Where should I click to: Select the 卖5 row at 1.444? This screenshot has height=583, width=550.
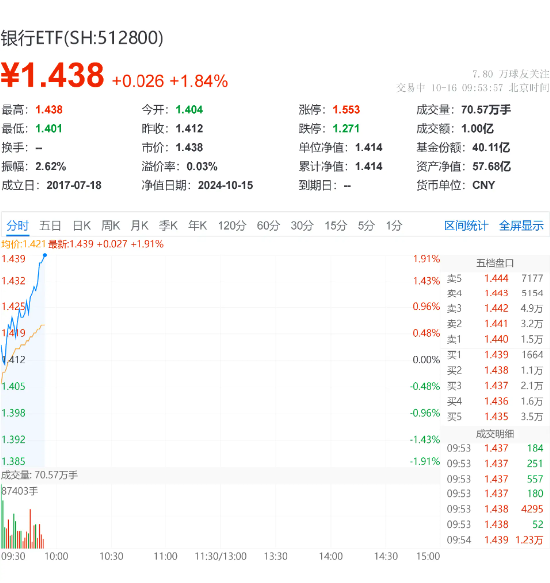tap(495, 278)
